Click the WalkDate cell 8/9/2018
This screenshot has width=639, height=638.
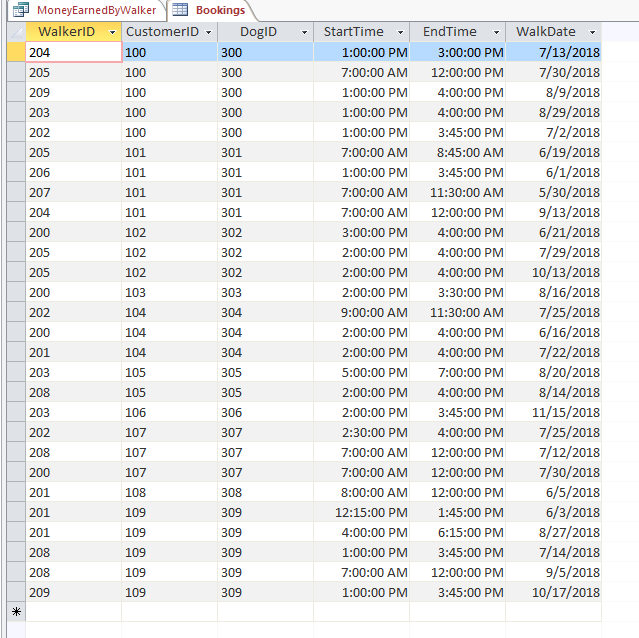(553, 92)
